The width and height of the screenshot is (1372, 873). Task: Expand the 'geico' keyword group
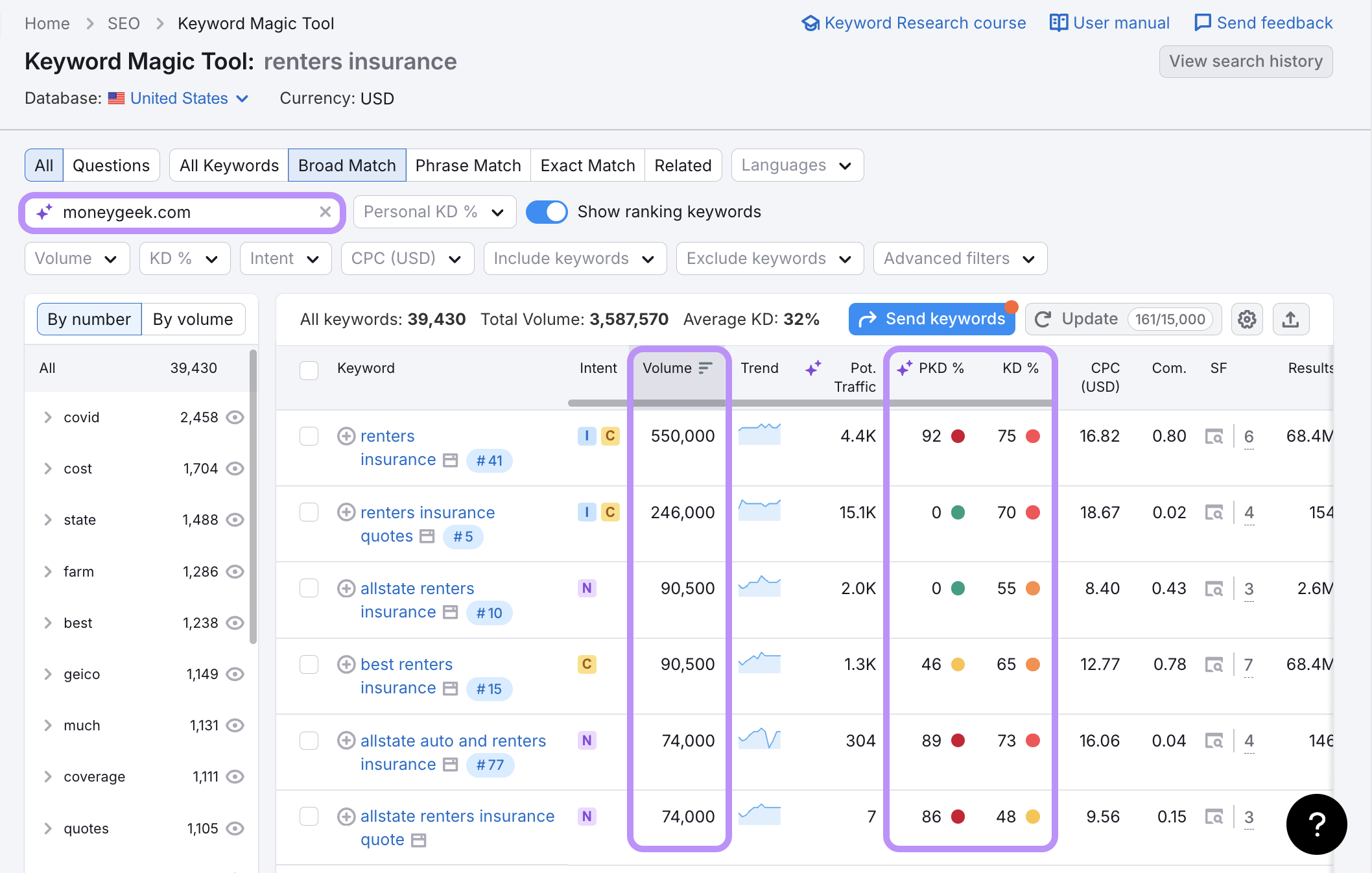pyautogui.click(x=48, y=674)
